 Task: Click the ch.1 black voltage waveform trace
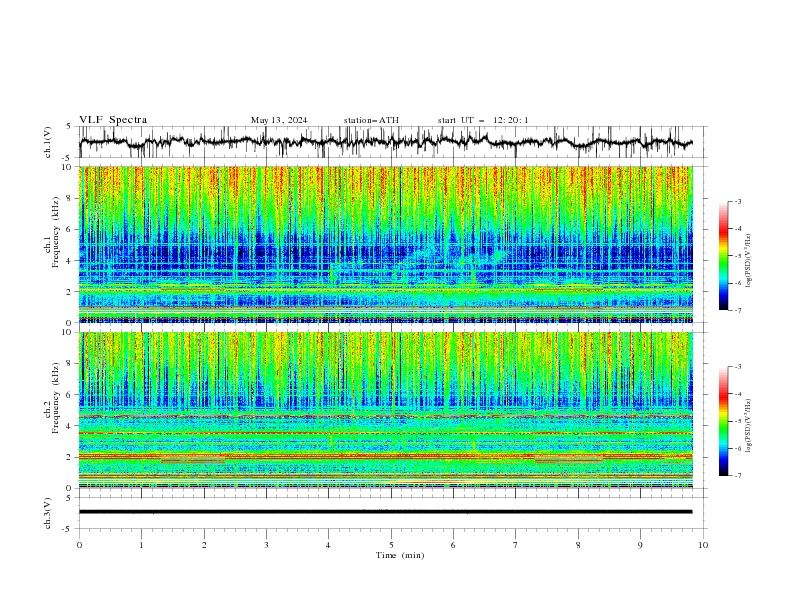tap(385, 142)
